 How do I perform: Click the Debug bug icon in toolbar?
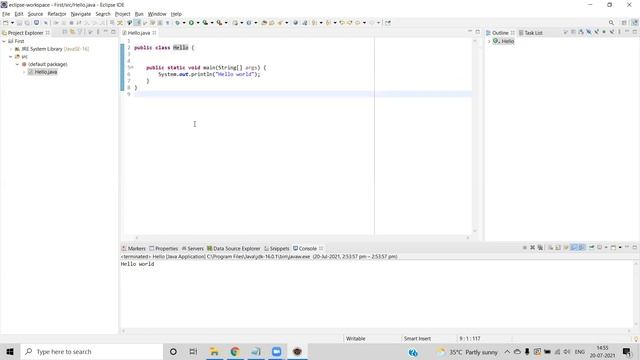click(x=178, y=23)
